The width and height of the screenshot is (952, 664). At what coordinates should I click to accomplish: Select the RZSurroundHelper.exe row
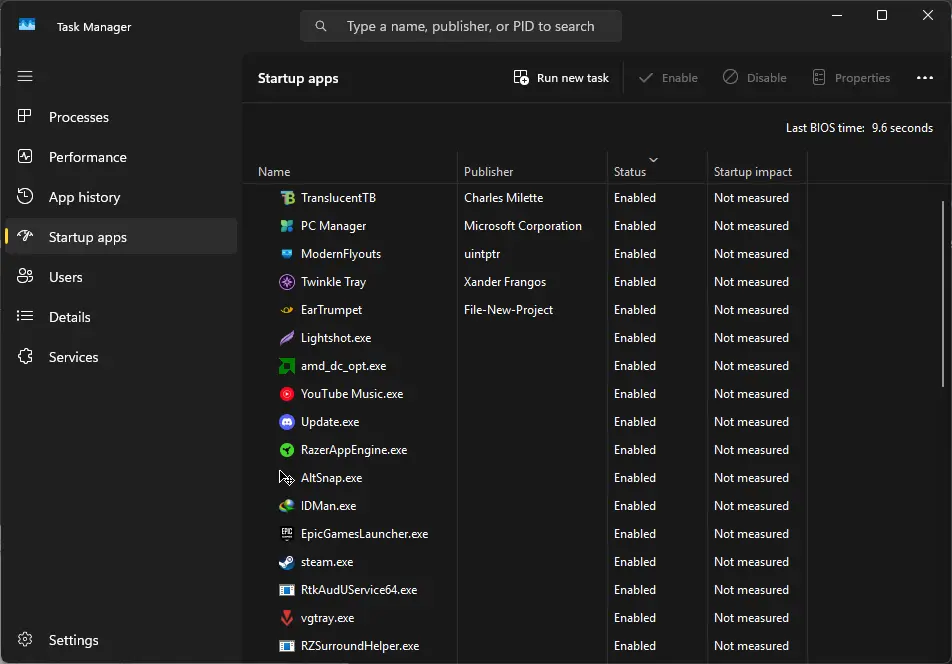(x=526, y=646)
